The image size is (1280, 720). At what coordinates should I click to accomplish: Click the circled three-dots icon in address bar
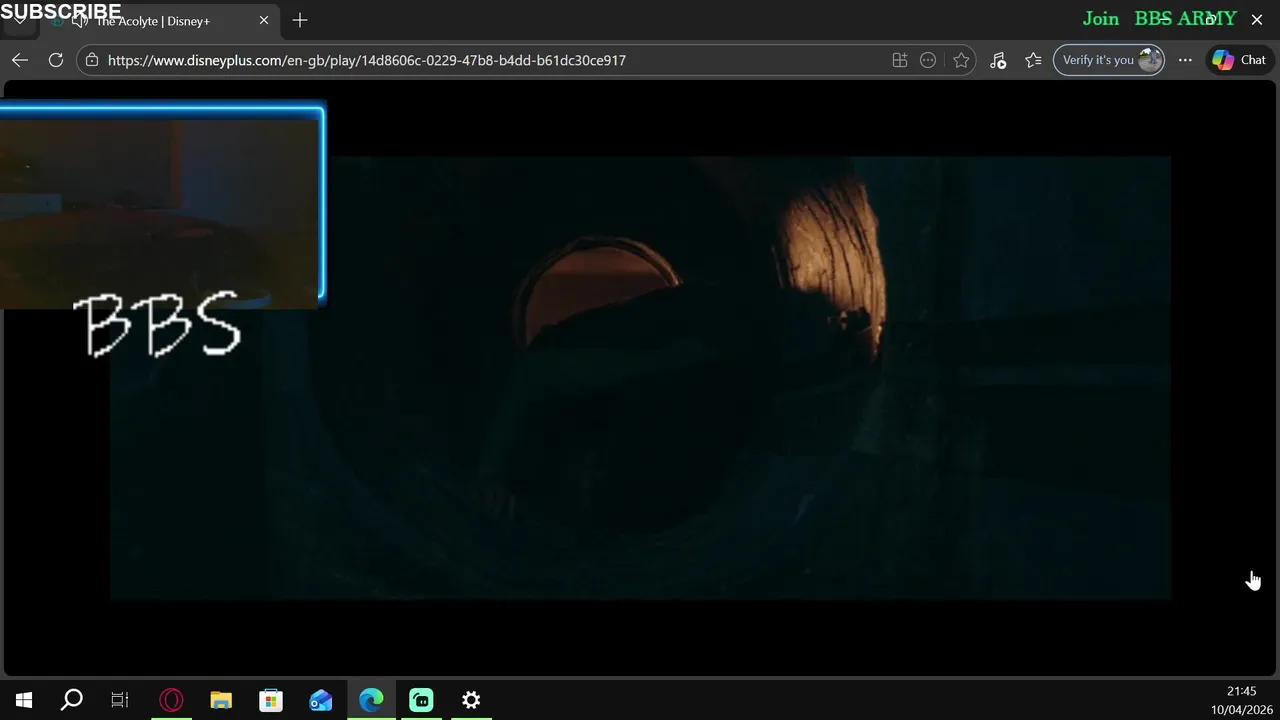point(928,60)
